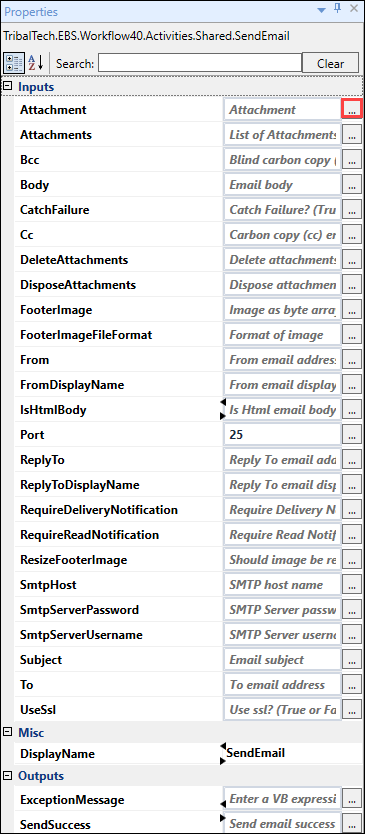Viewport: 365px width, 834px height.
Task: Select the To email address field
Action: 283,685
